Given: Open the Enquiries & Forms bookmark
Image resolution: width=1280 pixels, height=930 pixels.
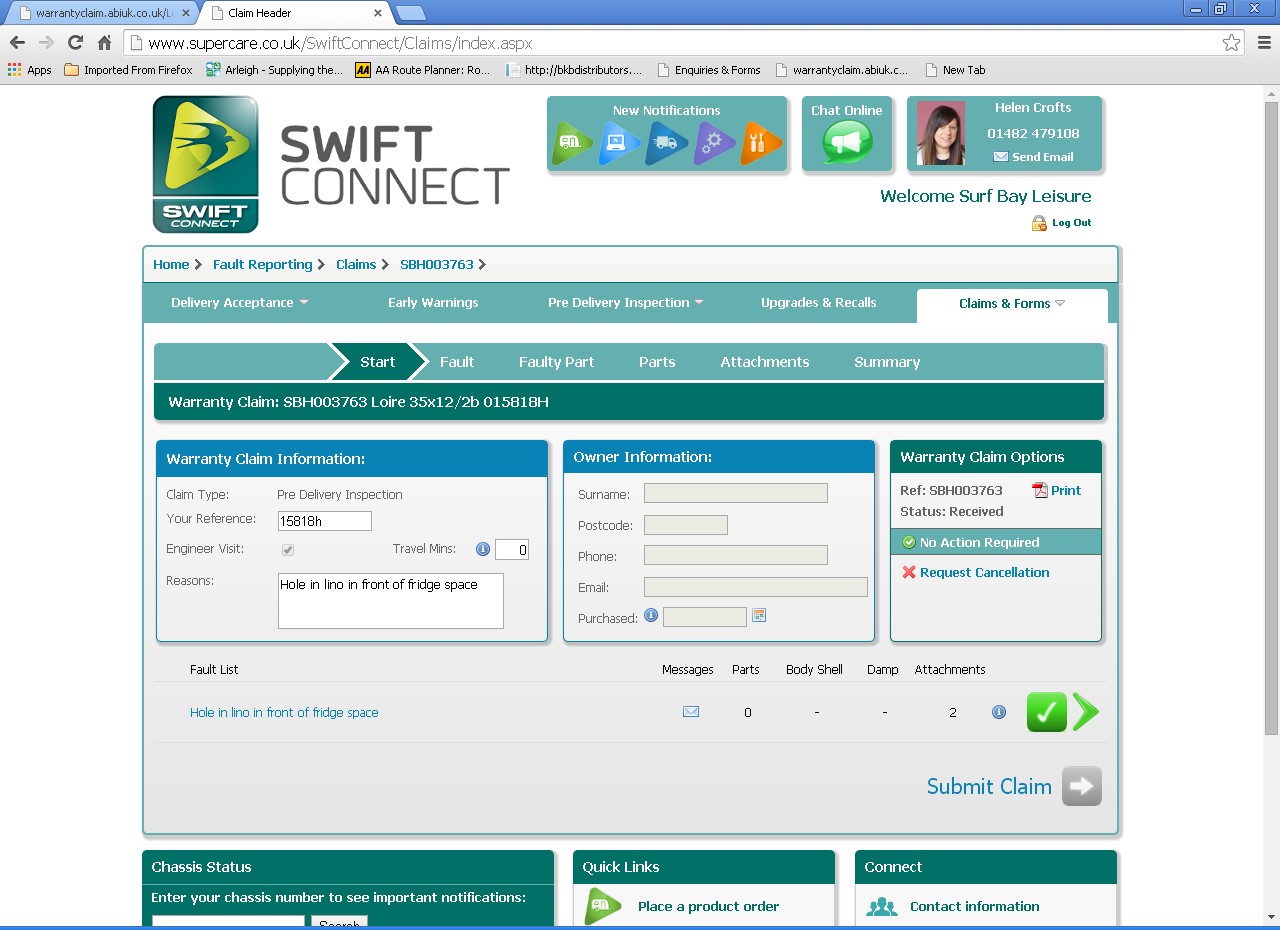Looking at the screenshot, I should (709, 70).
